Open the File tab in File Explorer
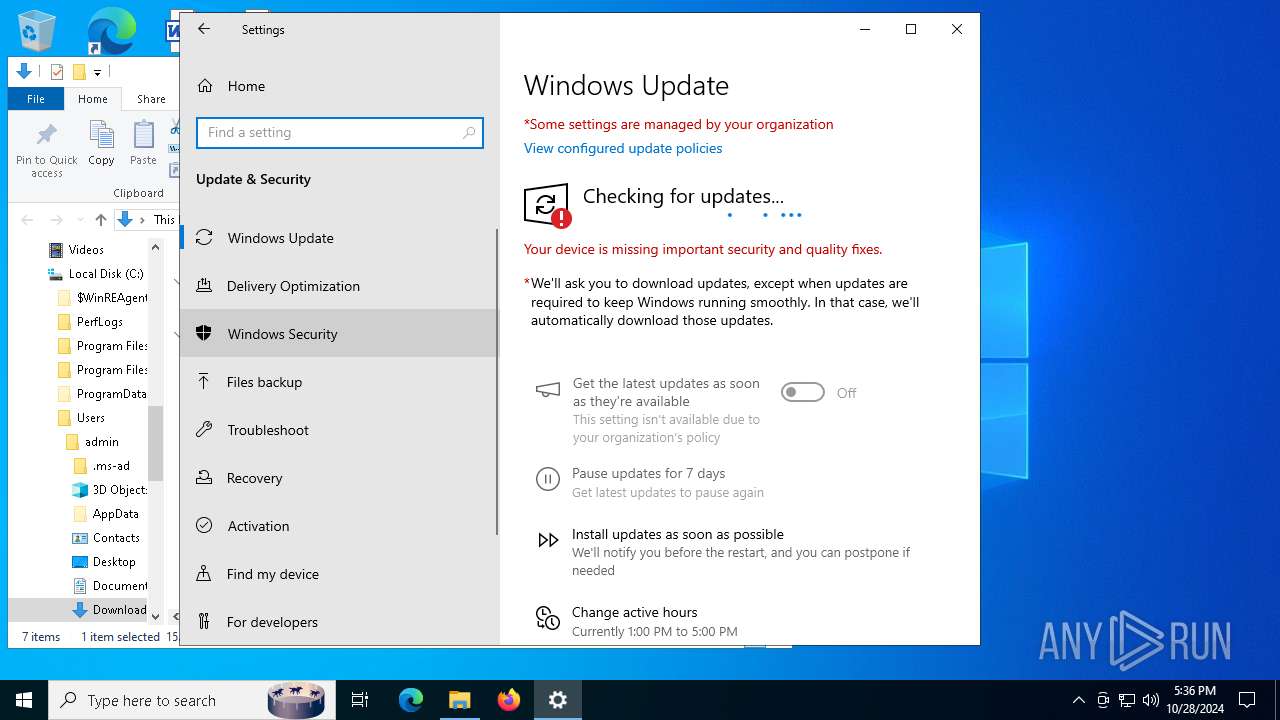Viewport: 1280px width, 720px height. click(36, 99)
